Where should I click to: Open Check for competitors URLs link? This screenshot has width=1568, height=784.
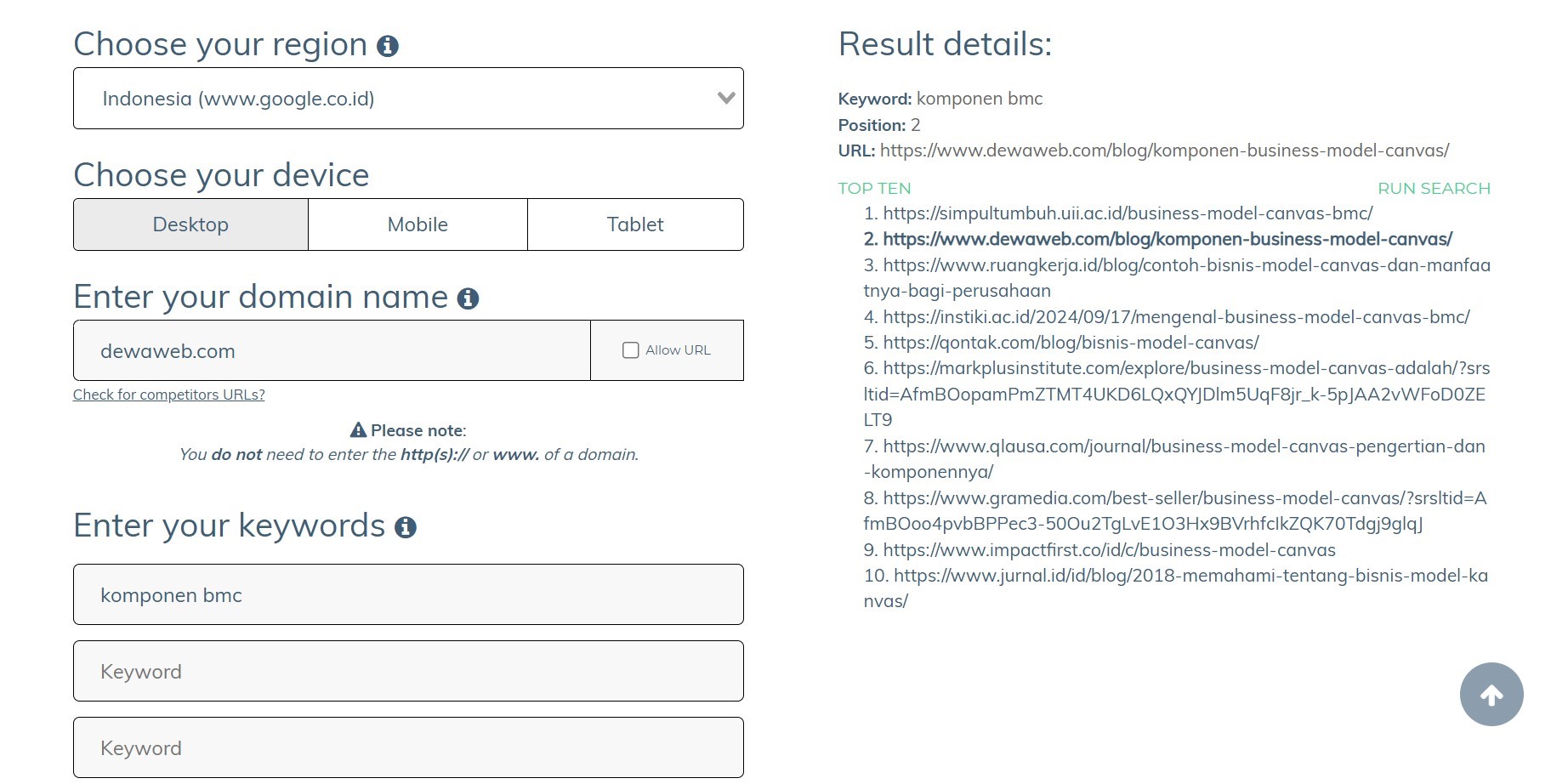(168, 395)
